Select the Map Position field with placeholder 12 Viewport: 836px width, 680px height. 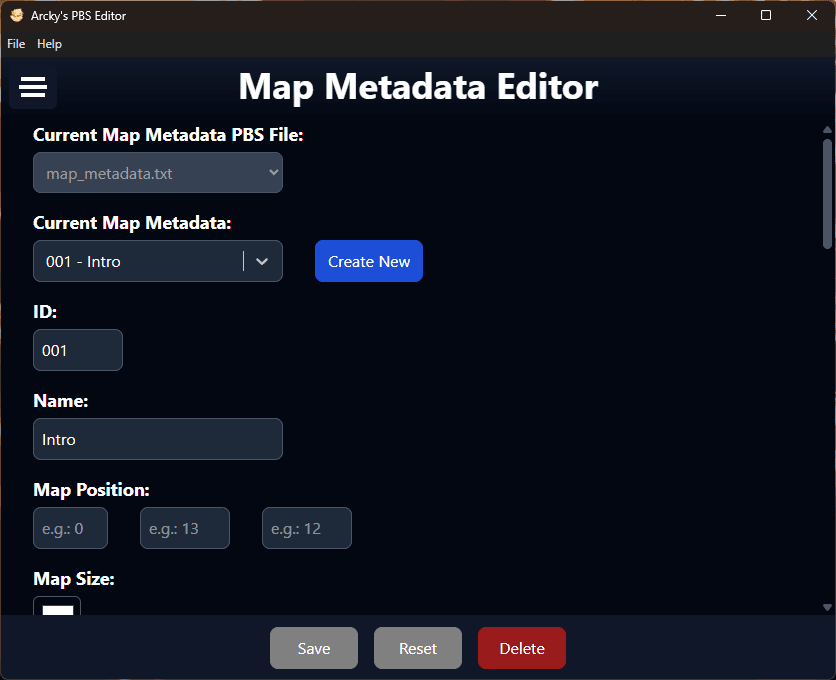pos(307,528)
